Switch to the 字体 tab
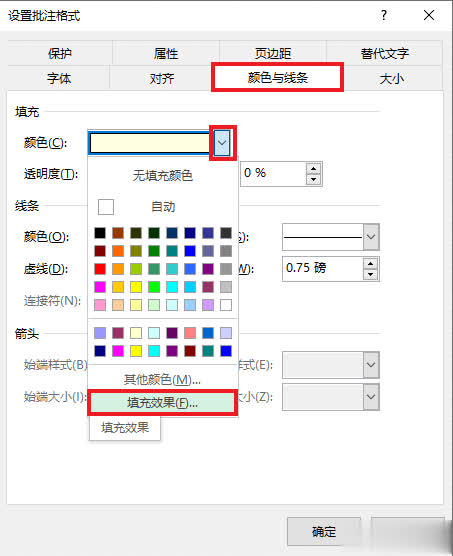This screenshot has width=453, height=556. (59, 78)
